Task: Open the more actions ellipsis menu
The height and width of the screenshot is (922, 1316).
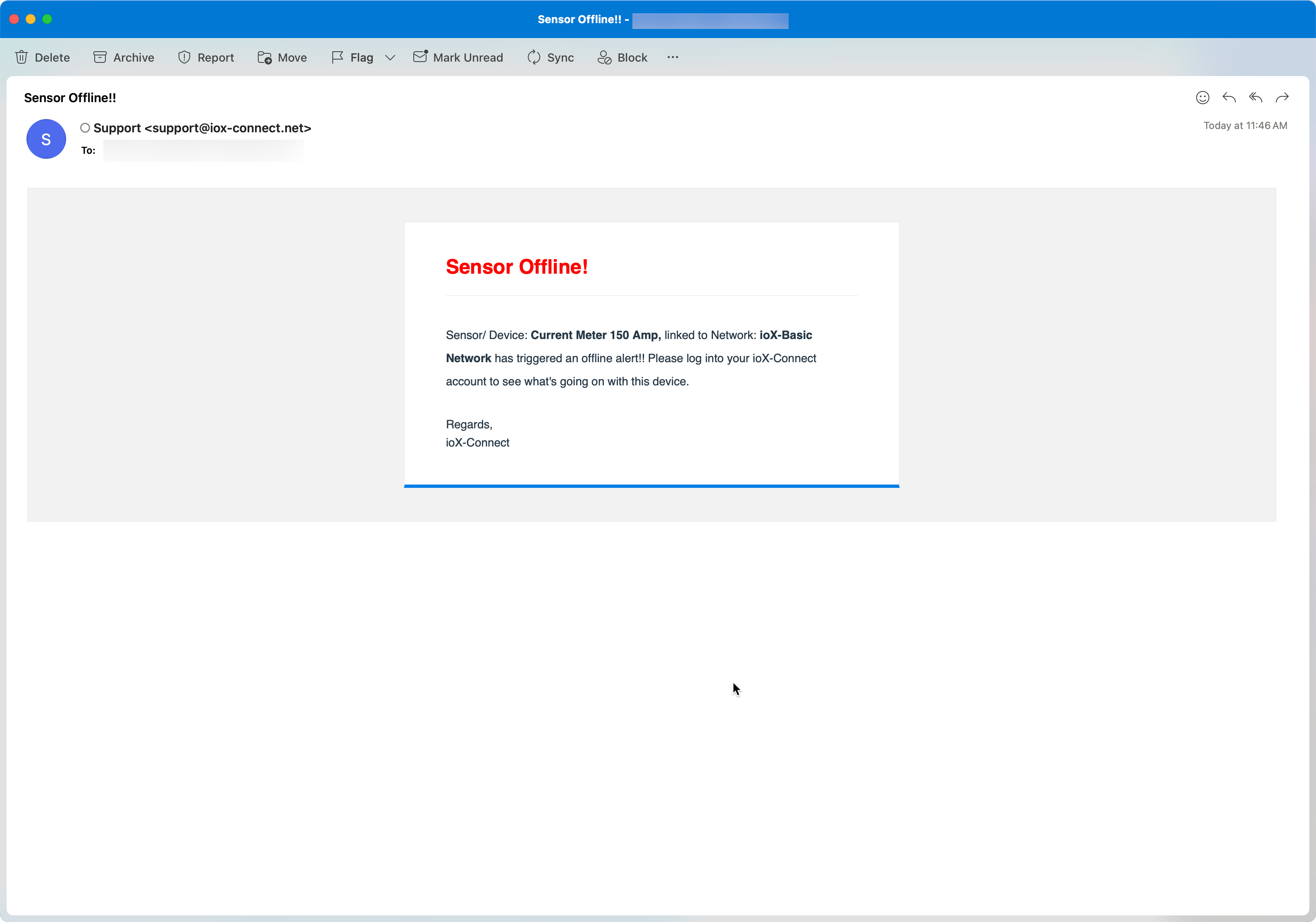Action: (x=673, y=57)
